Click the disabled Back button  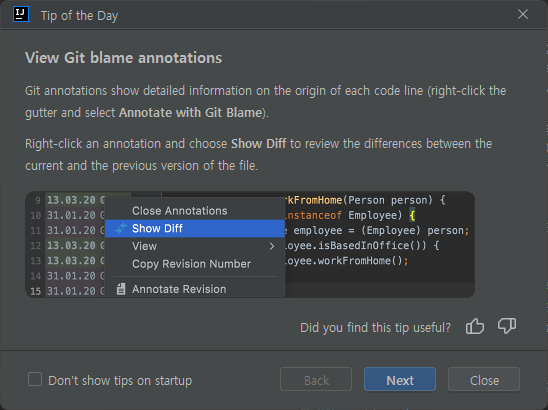(x=316, y=380)
